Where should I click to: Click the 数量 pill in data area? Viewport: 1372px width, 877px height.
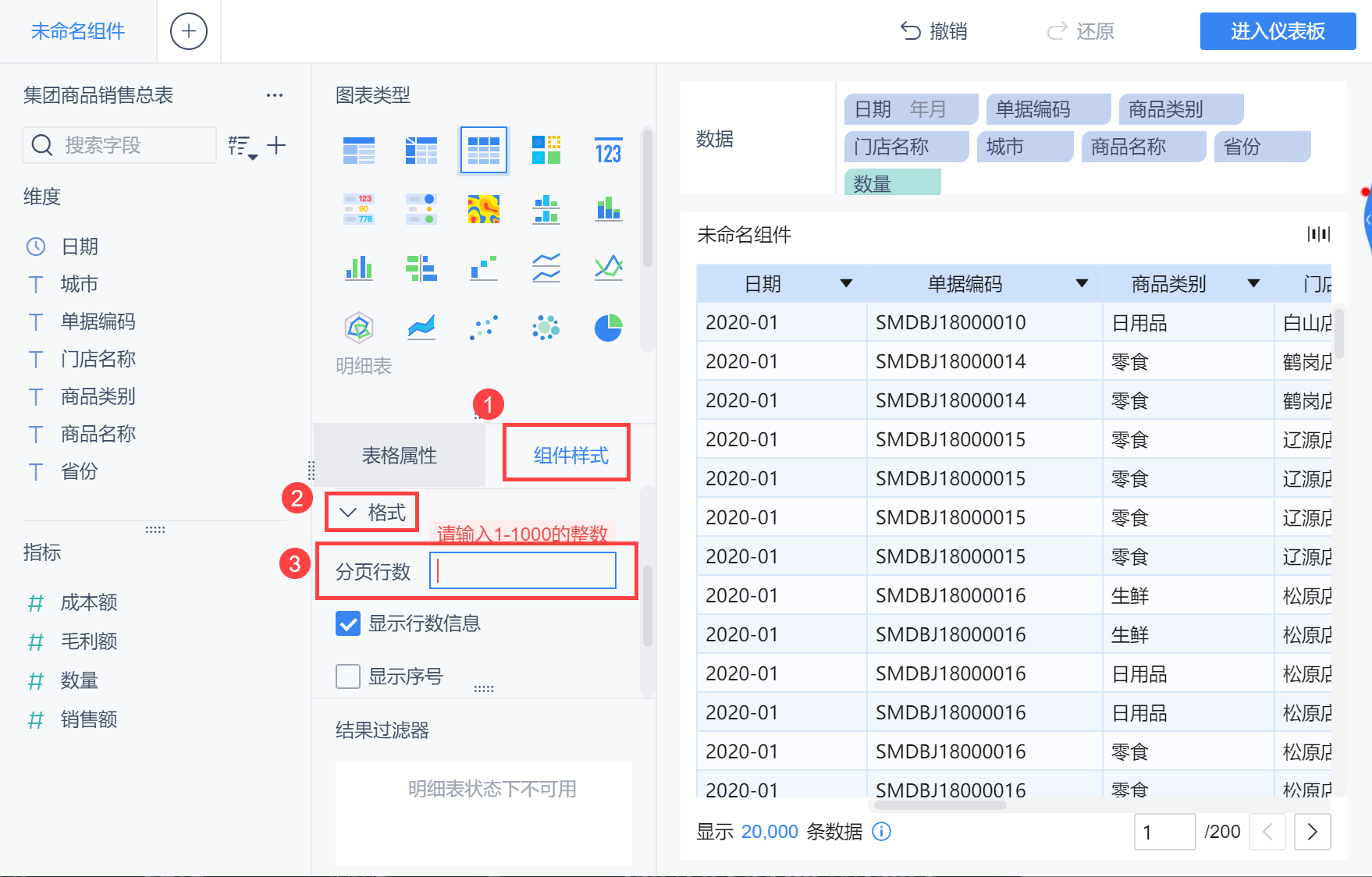tap(893, 183)
